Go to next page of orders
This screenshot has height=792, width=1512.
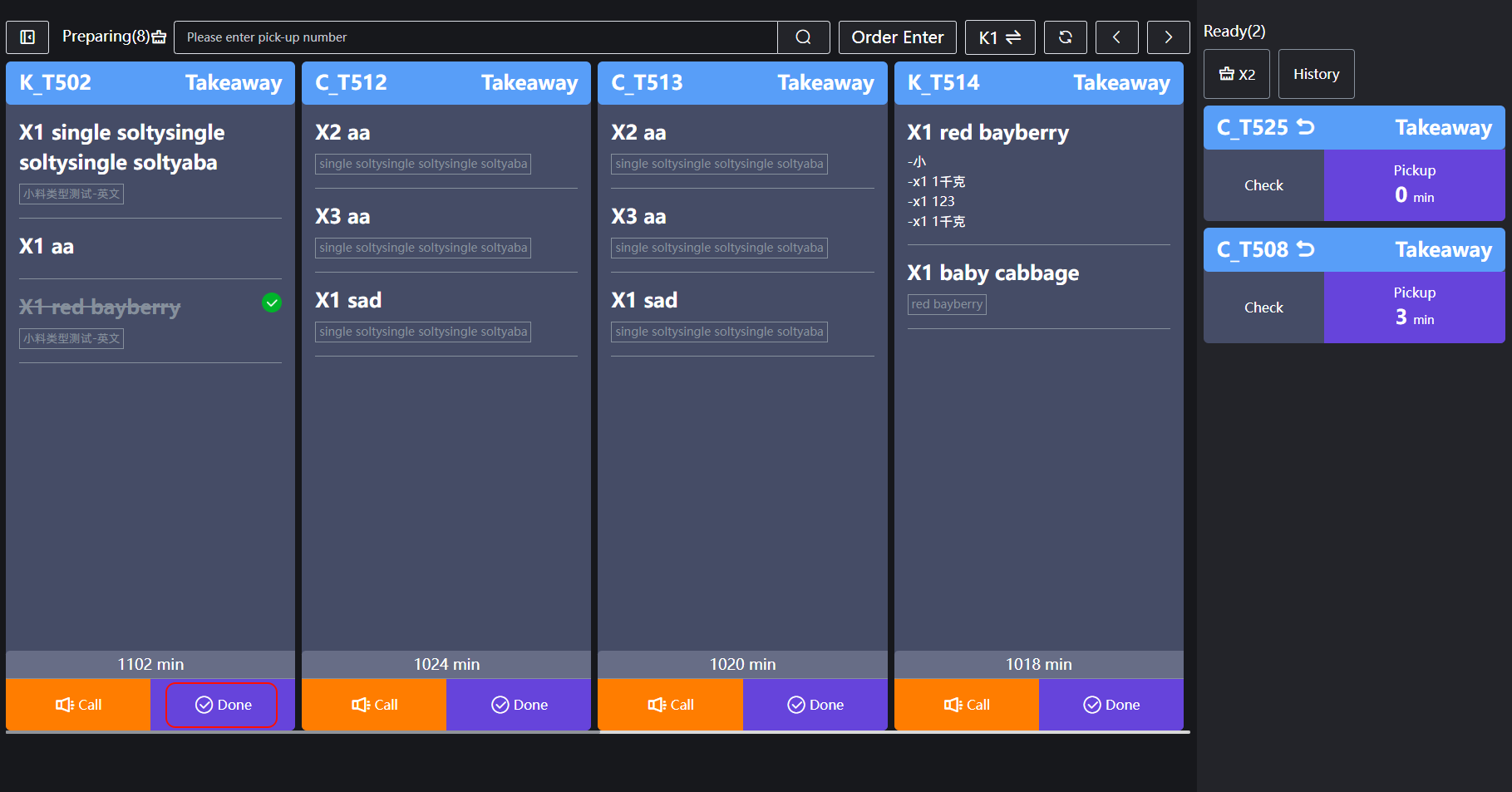tap(1168, 37)
